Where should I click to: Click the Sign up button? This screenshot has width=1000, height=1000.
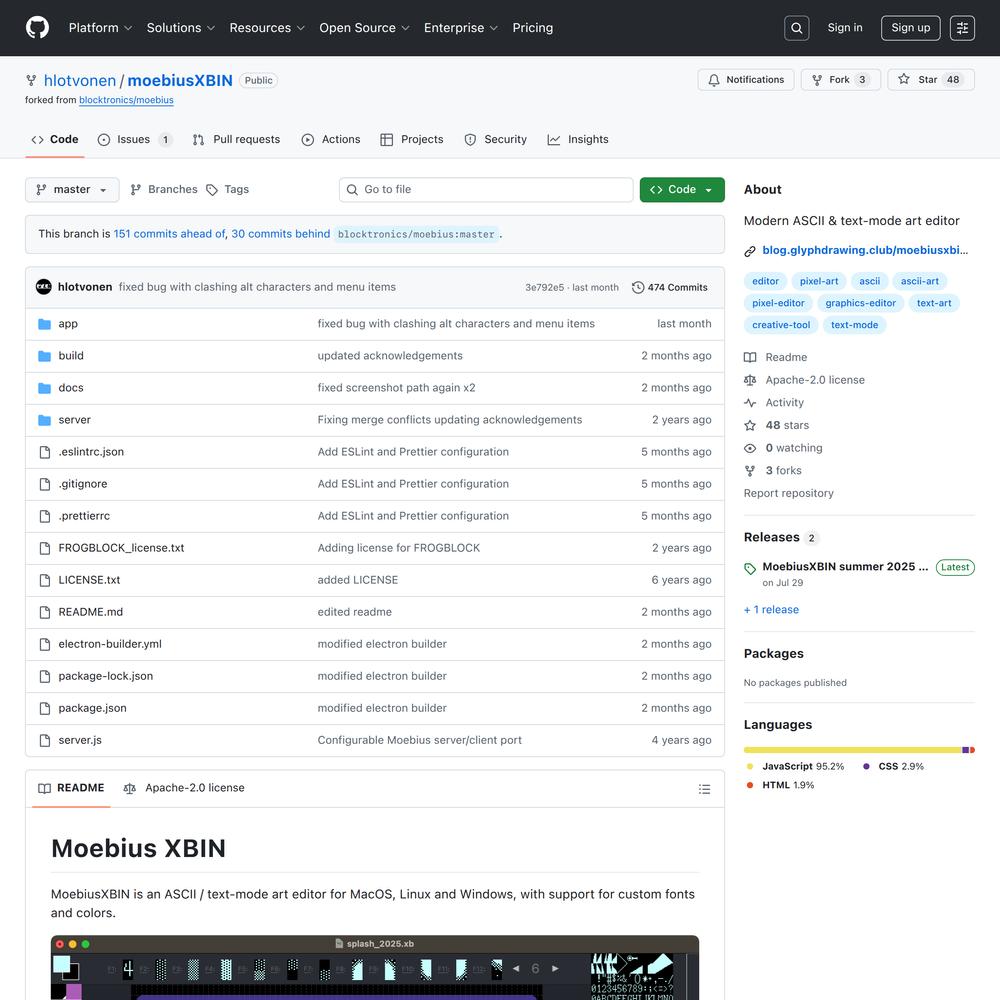(x=910, y=28)
